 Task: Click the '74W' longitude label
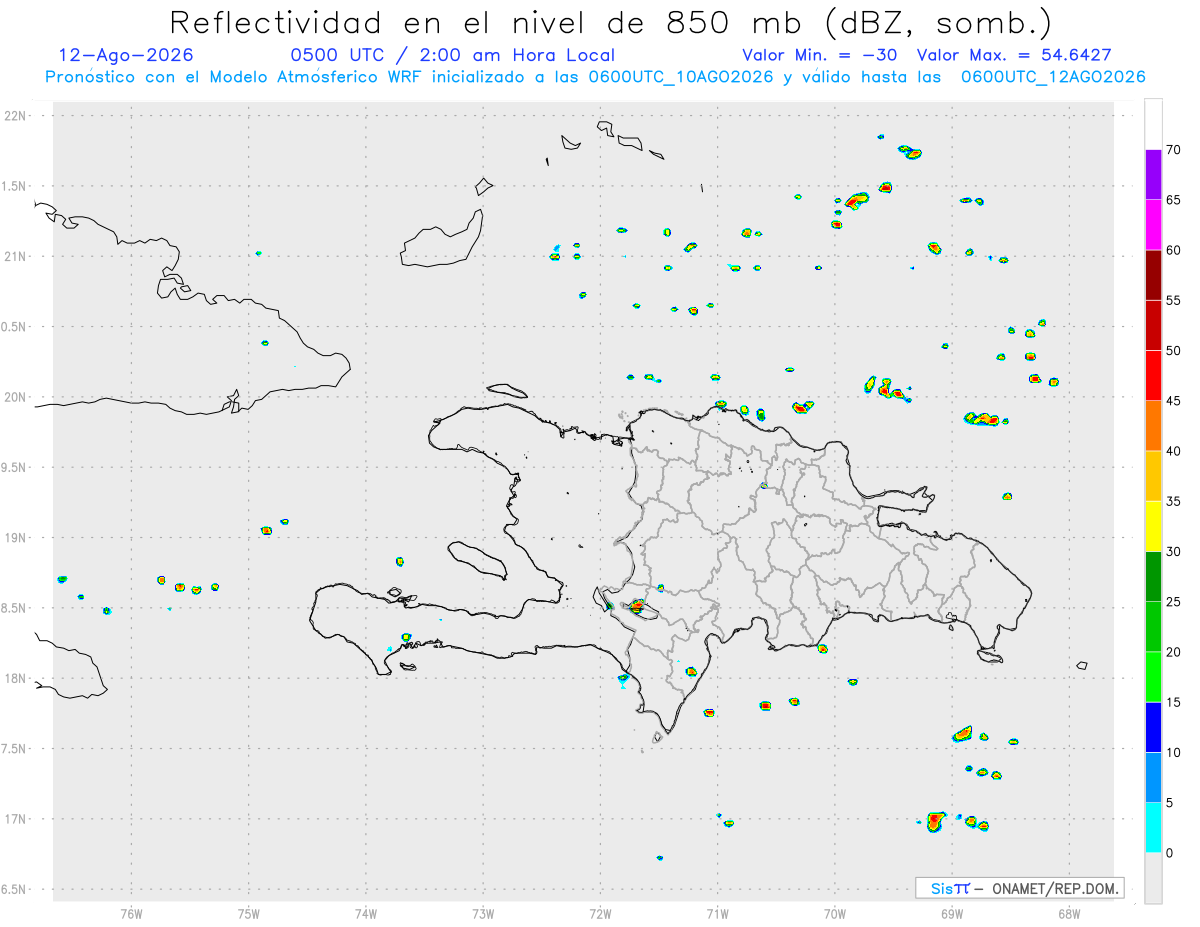(366, 913)
